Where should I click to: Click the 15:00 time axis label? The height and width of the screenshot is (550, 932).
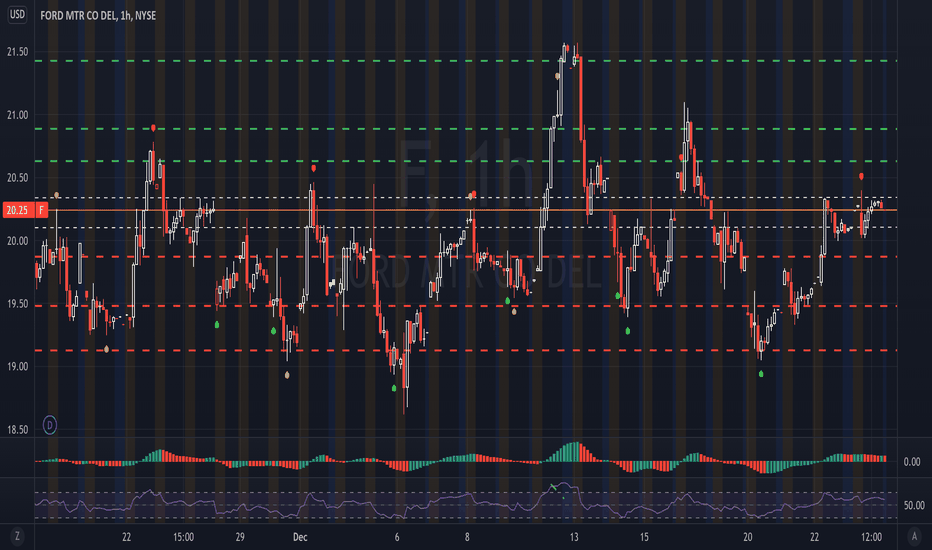tap(183, 537)
